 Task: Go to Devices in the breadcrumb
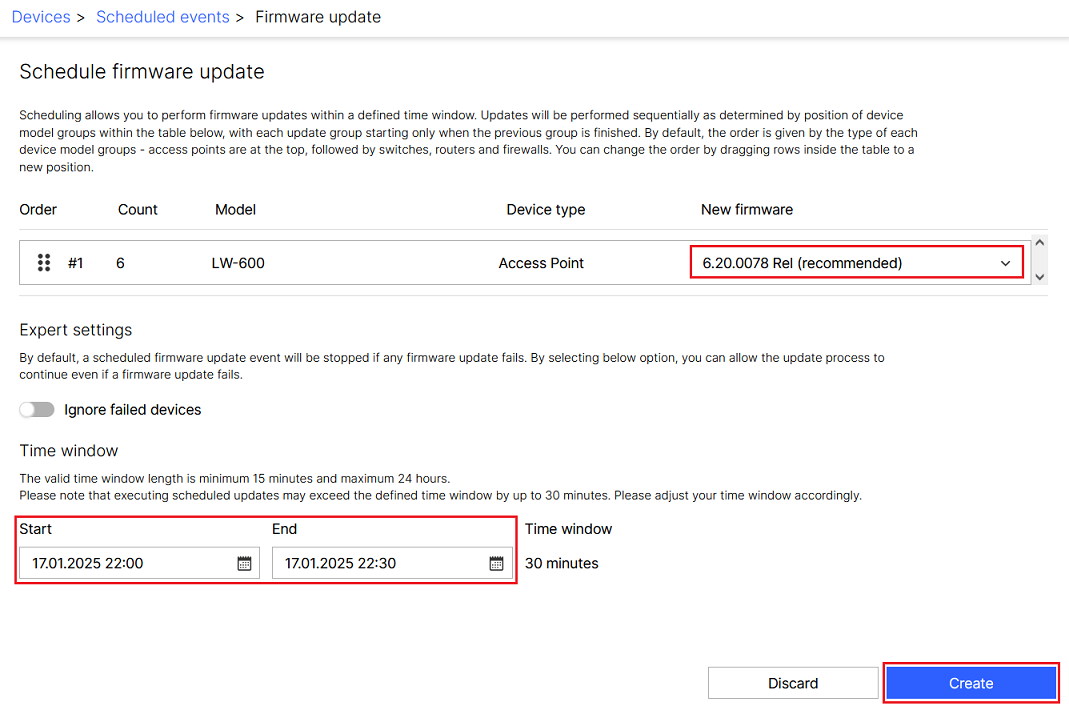coord(41,17)
